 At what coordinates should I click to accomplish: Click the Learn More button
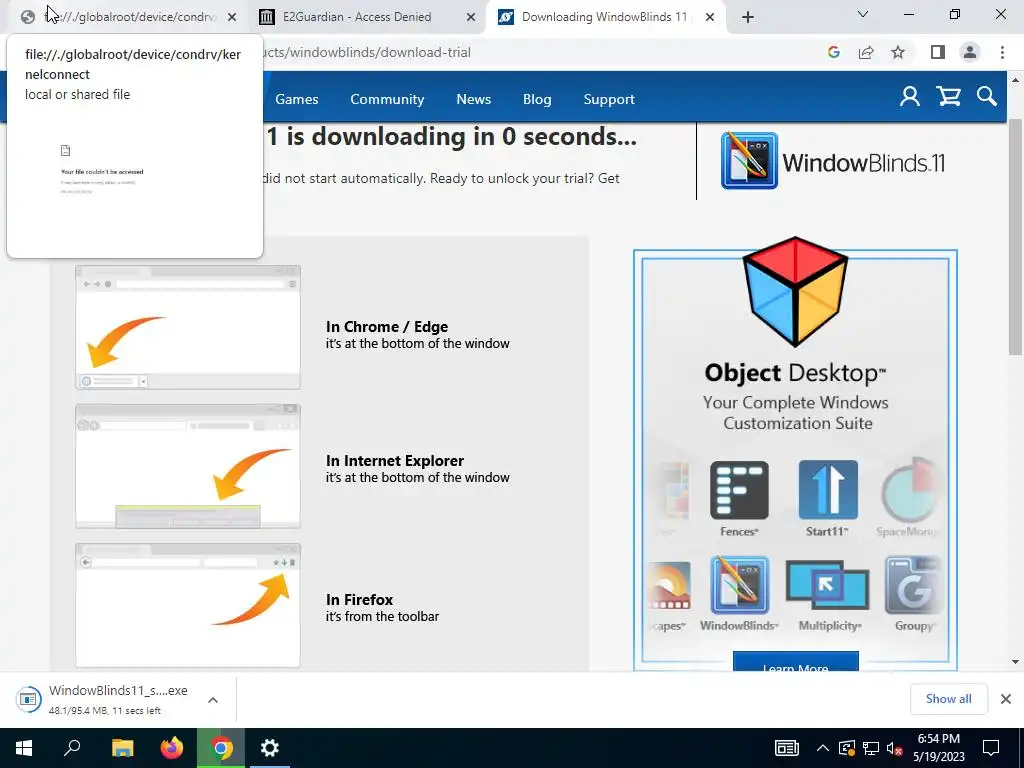click(x=795, y=662)
